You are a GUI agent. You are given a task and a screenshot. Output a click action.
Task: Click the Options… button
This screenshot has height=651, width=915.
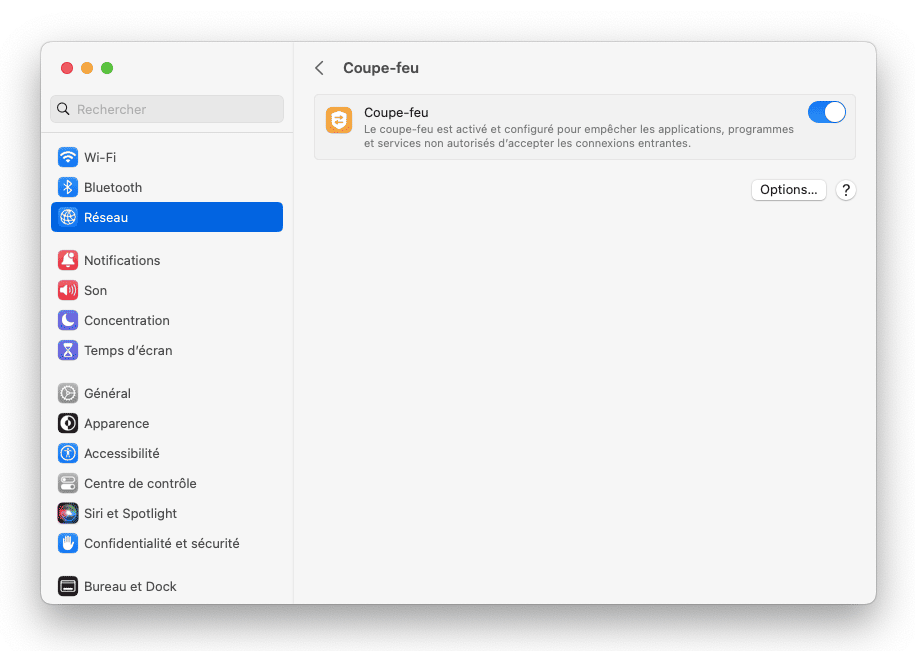(x=788, y=190)
